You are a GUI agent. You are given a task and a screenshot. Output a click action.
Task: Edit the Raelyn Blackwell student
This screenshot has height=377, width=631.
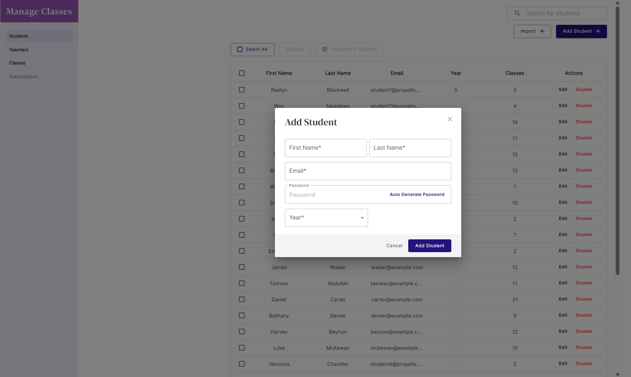point(563,90)
